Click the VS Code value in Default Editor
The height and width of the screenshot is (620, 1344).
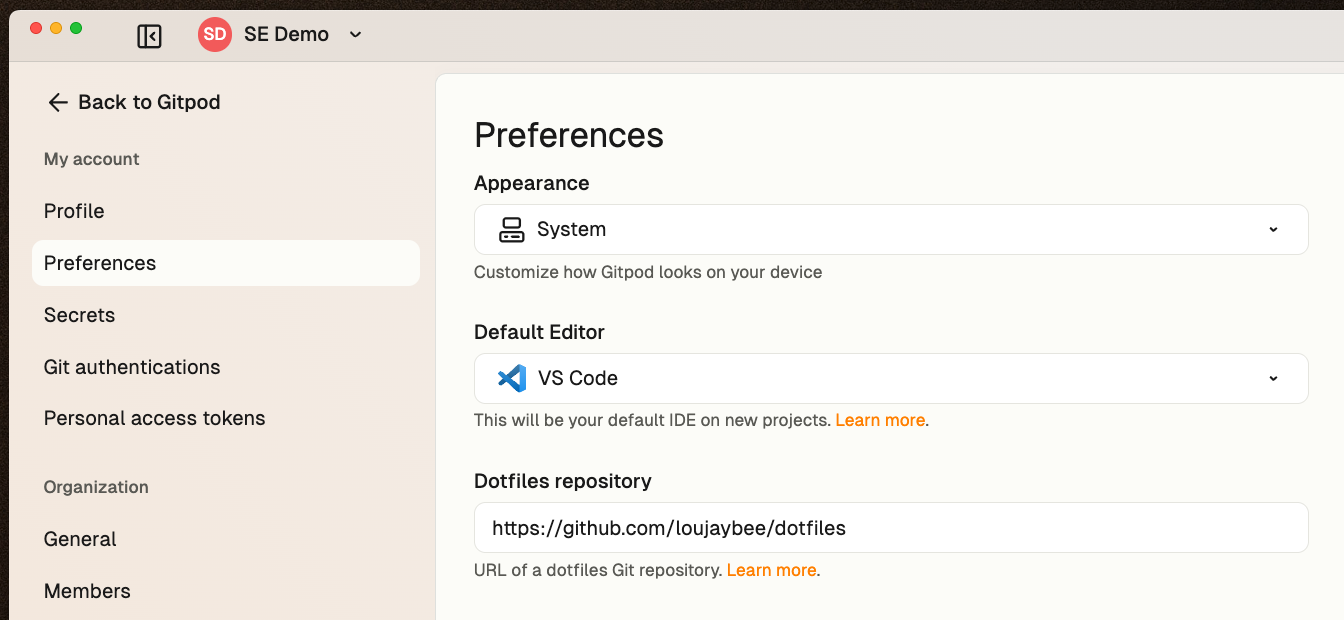tap(578, 378)
